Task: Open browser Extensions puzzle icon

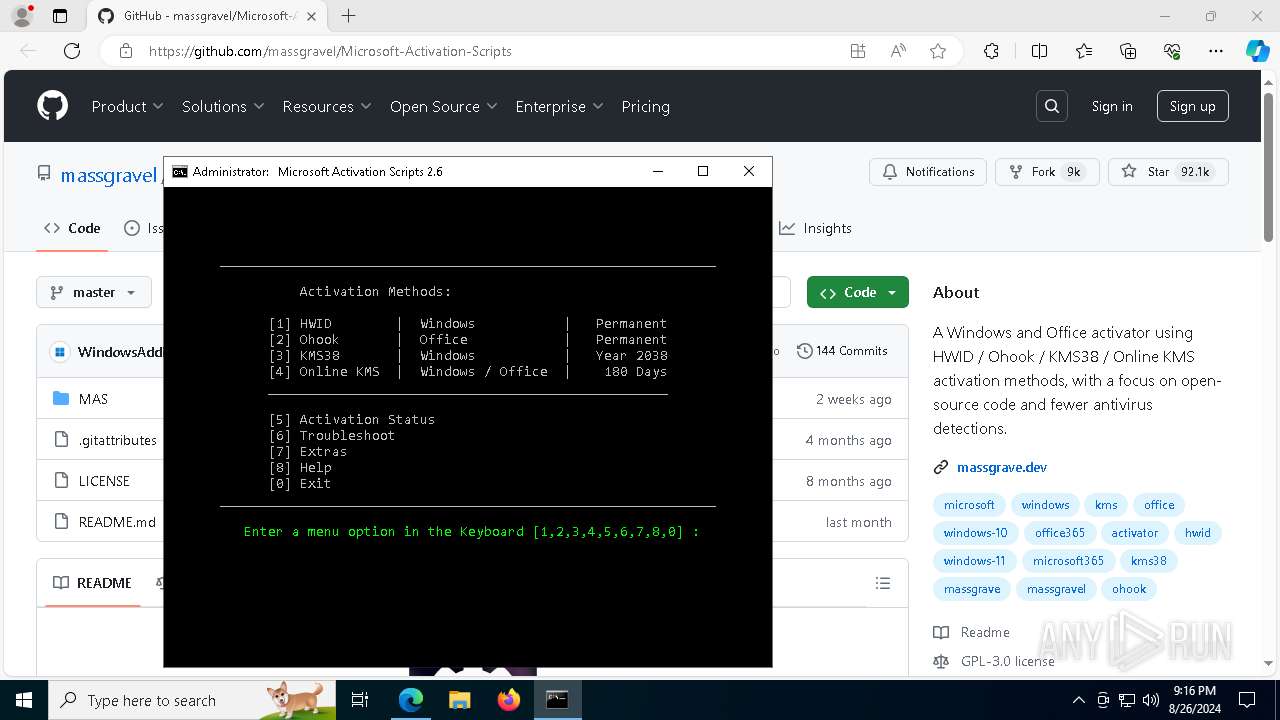Action: point(991,51)
